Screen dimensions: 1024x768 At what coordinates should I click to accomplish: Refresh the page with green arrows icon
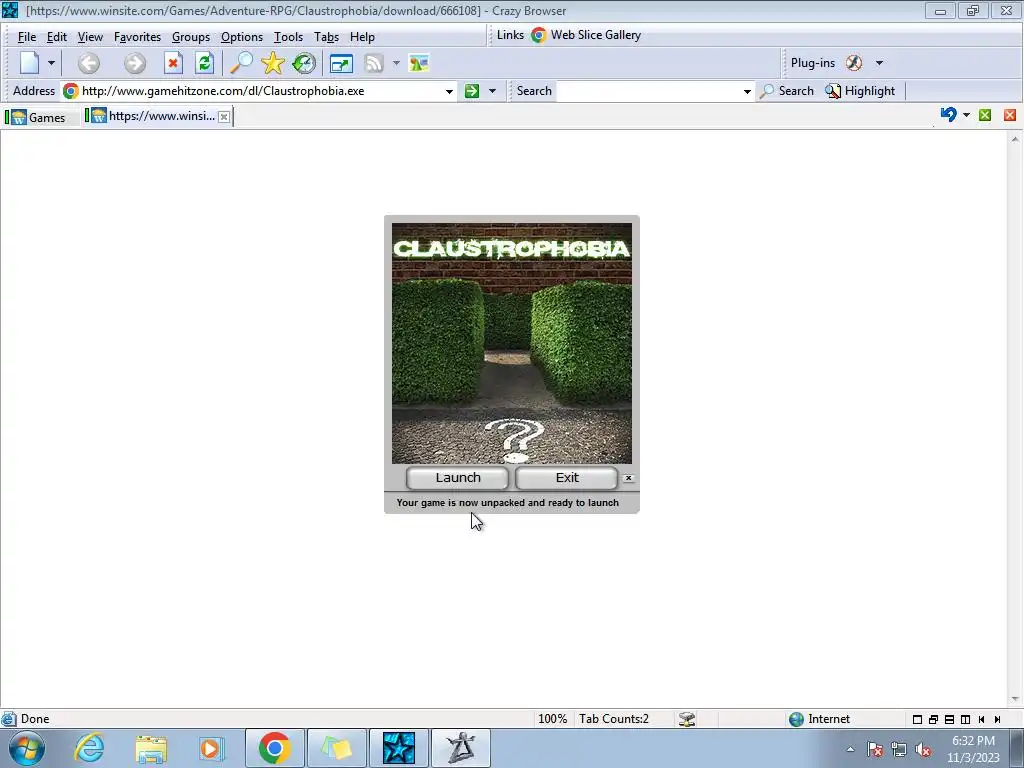(204, 63)
